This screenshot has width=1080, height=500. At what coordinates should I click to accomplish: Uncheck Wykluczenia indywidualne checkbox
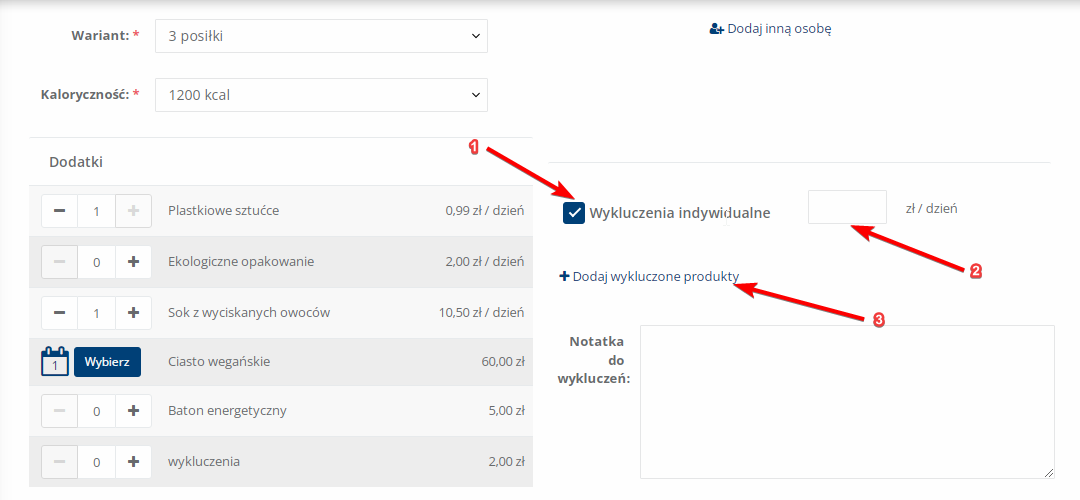(x=574, y=212)
